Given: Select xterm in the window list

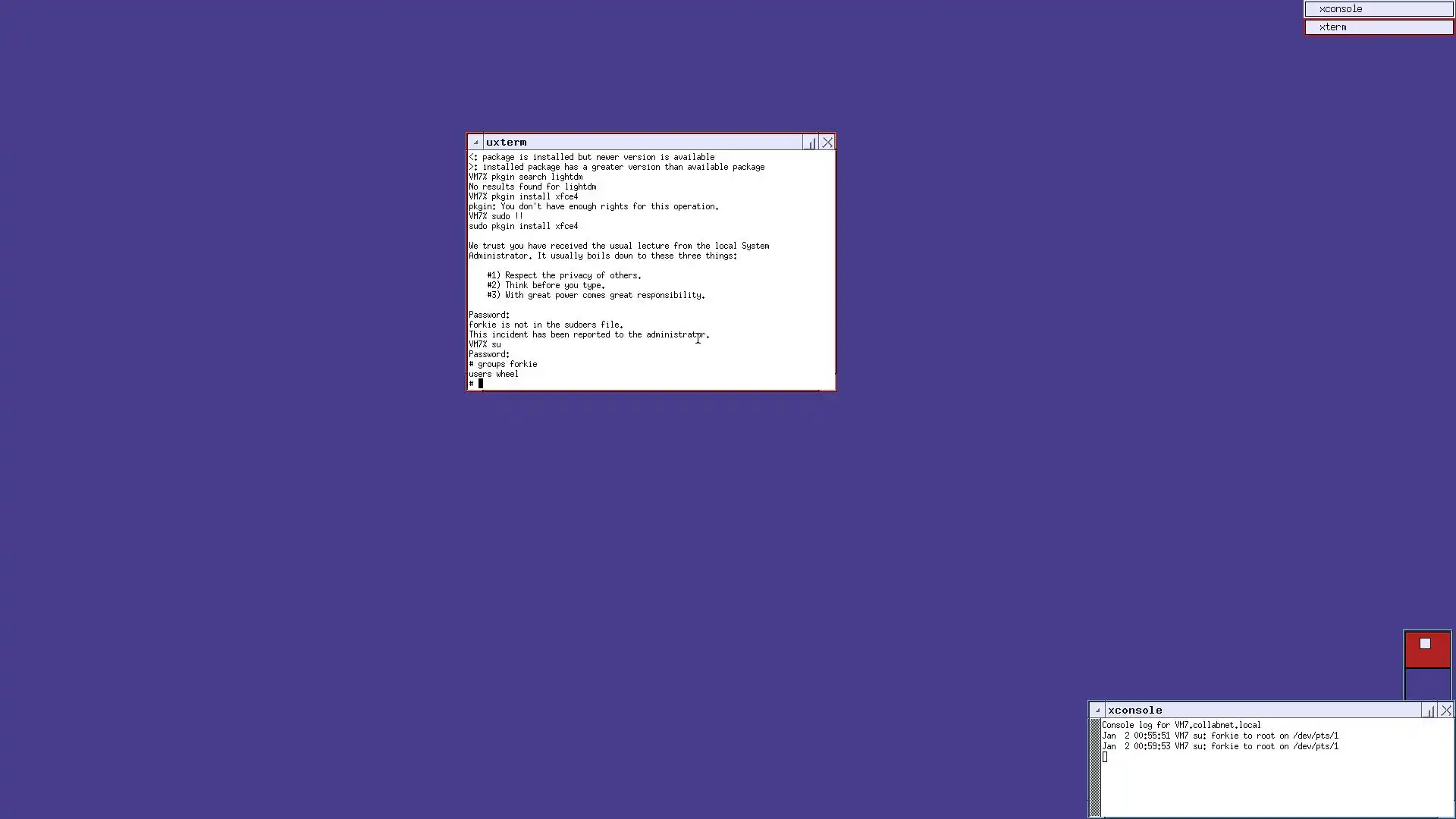Looking at the screenshot, I should click(x=1378, y=27).
